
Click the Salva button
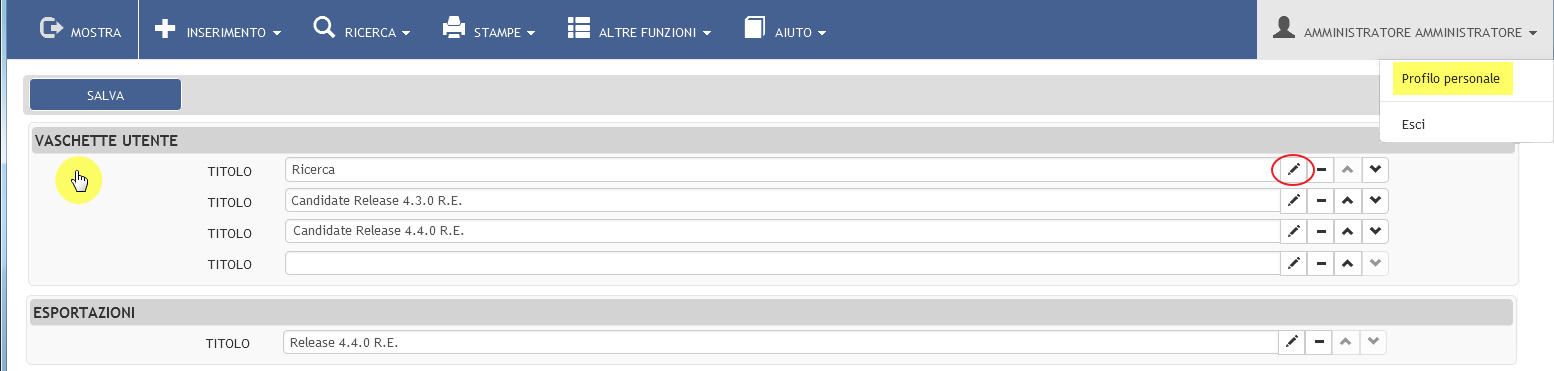coord(105,95)
